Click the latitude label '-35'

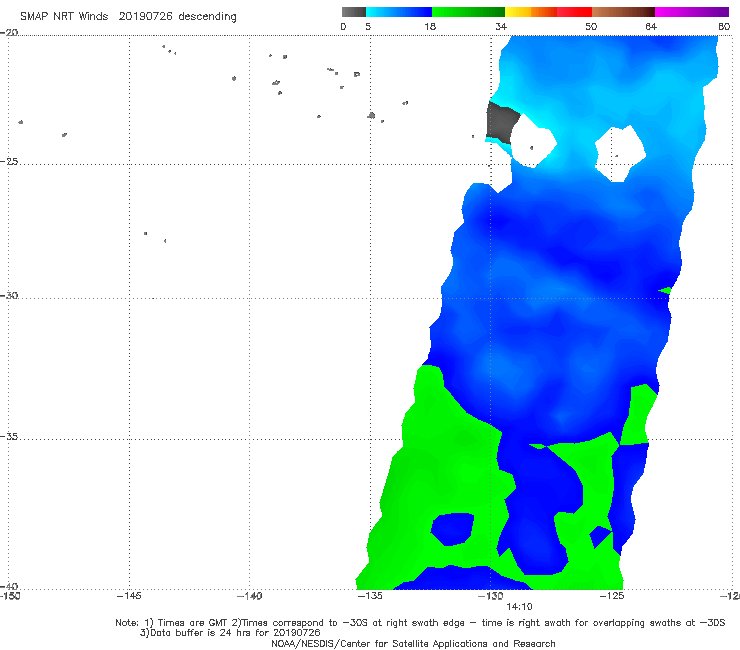(x=9, y=437)
